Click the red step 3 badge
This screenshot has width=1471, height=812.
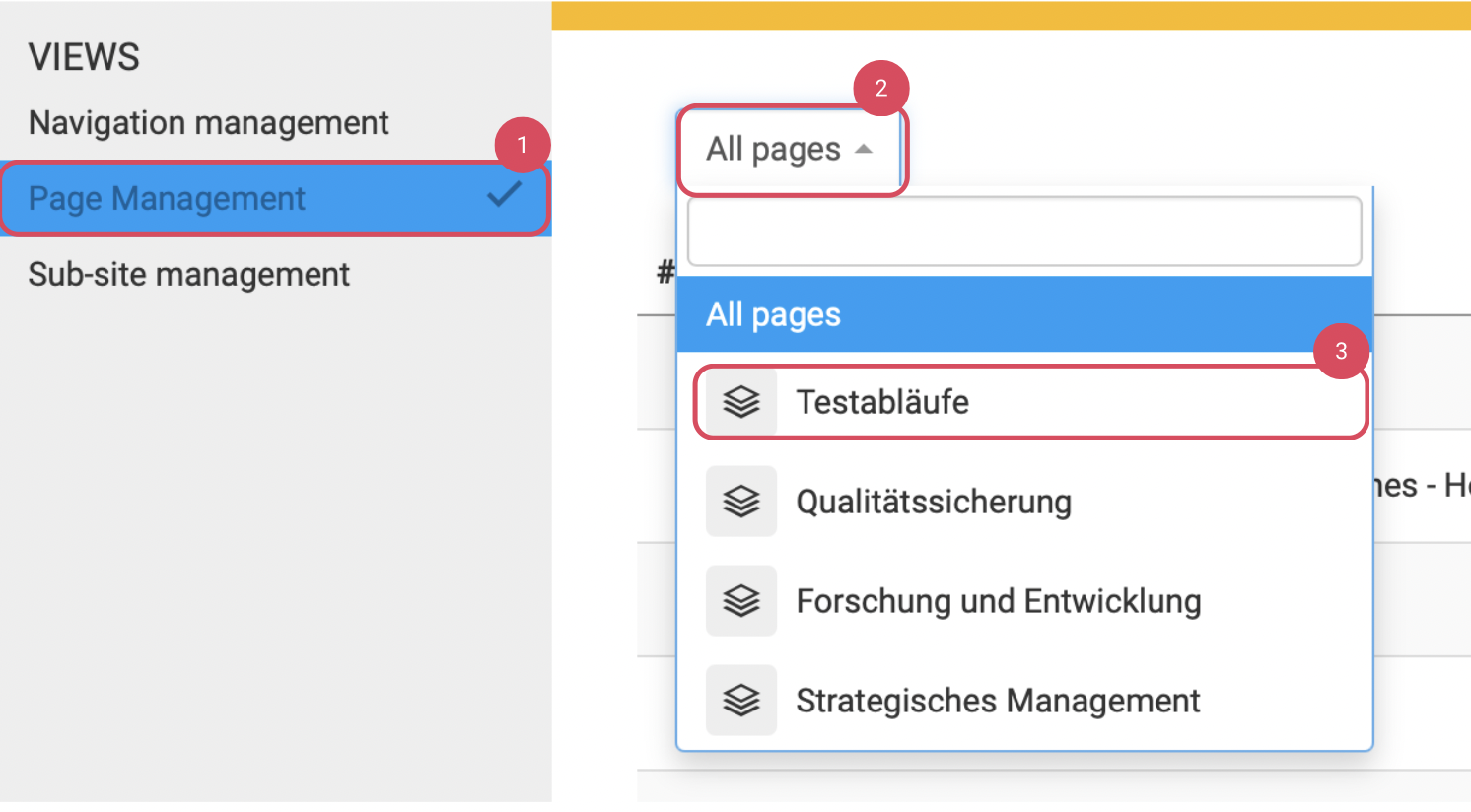pyautogui.click(x=1340, y=351)
